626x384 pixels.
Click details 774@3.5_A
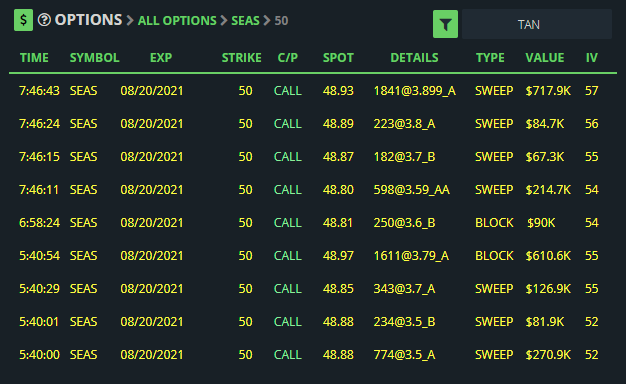[x=404, y=355]
